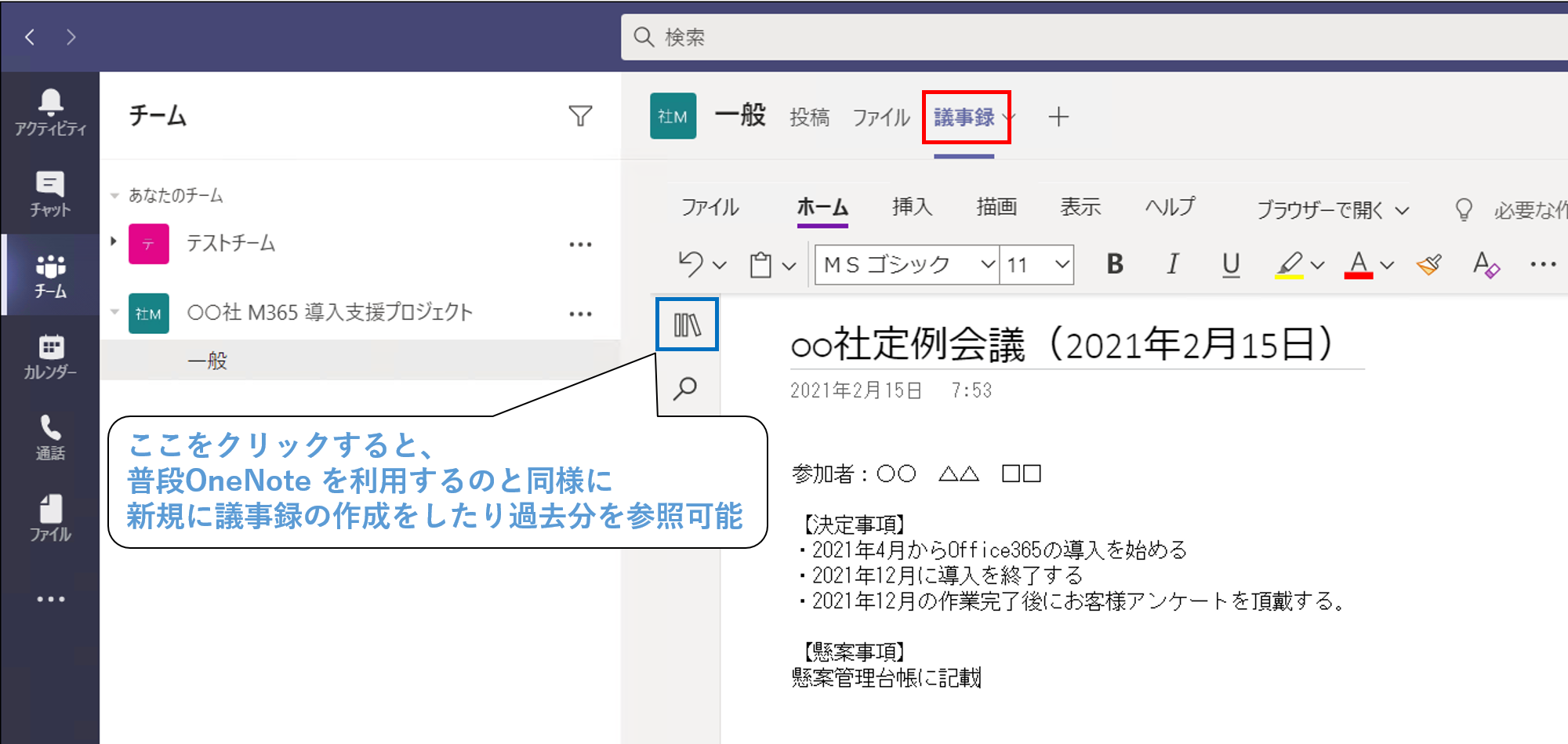Toggle italic formatting
1568x744 pixels.
tap(1172, 264)
